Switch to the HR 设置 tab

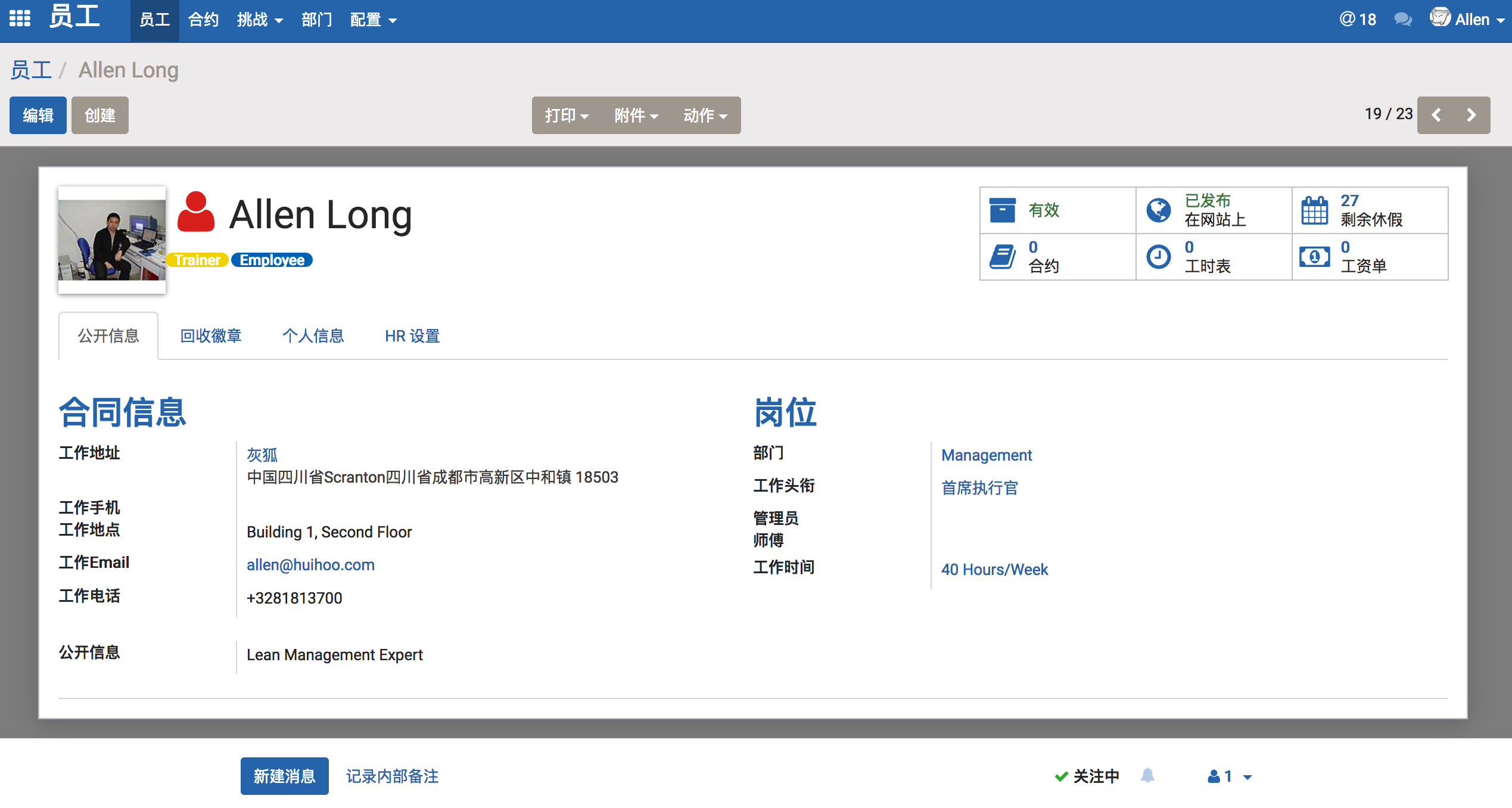tap(412, 336)
